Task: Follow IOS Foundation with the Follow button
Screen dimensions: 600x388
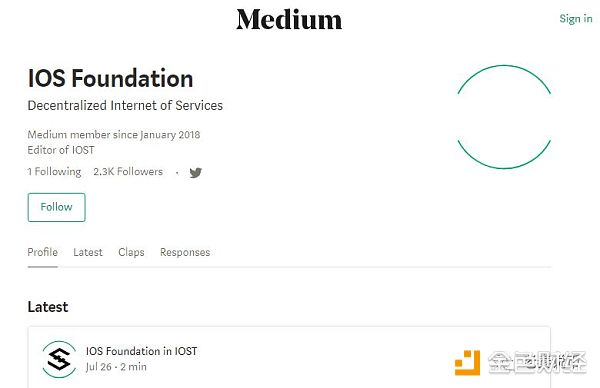Action: click(57, 207)
